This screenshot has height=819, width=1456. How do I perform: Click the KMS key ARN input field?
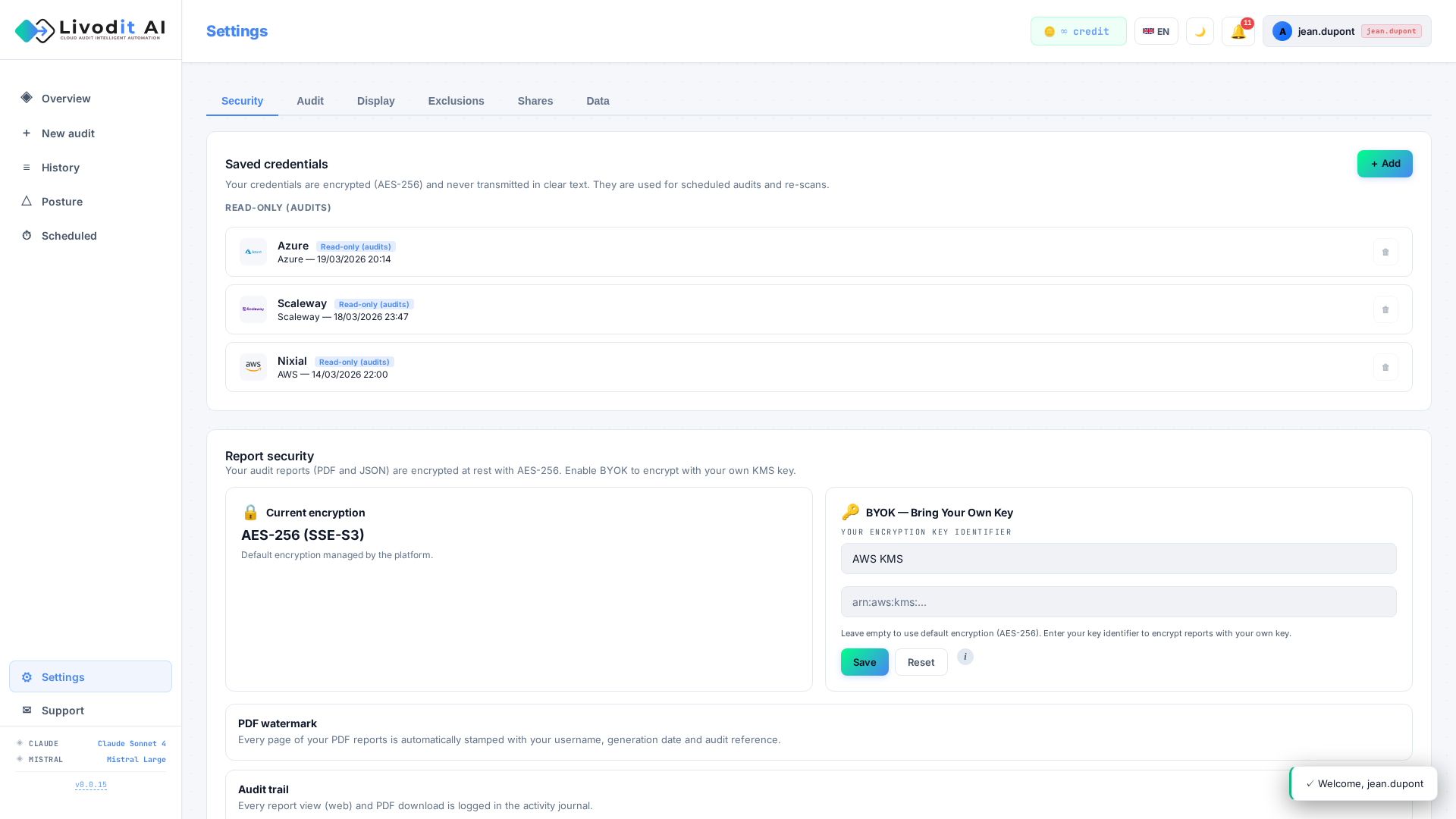click(x=1118, y=602)
